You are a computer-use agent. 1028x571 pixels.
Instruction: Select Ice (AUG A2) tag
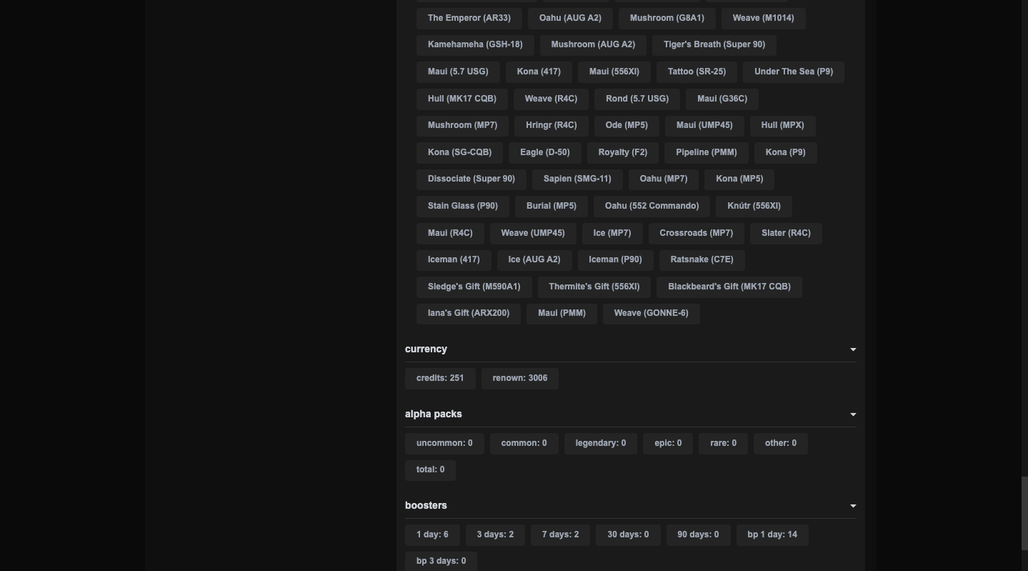pyautogui.click(x=534, y=260)
